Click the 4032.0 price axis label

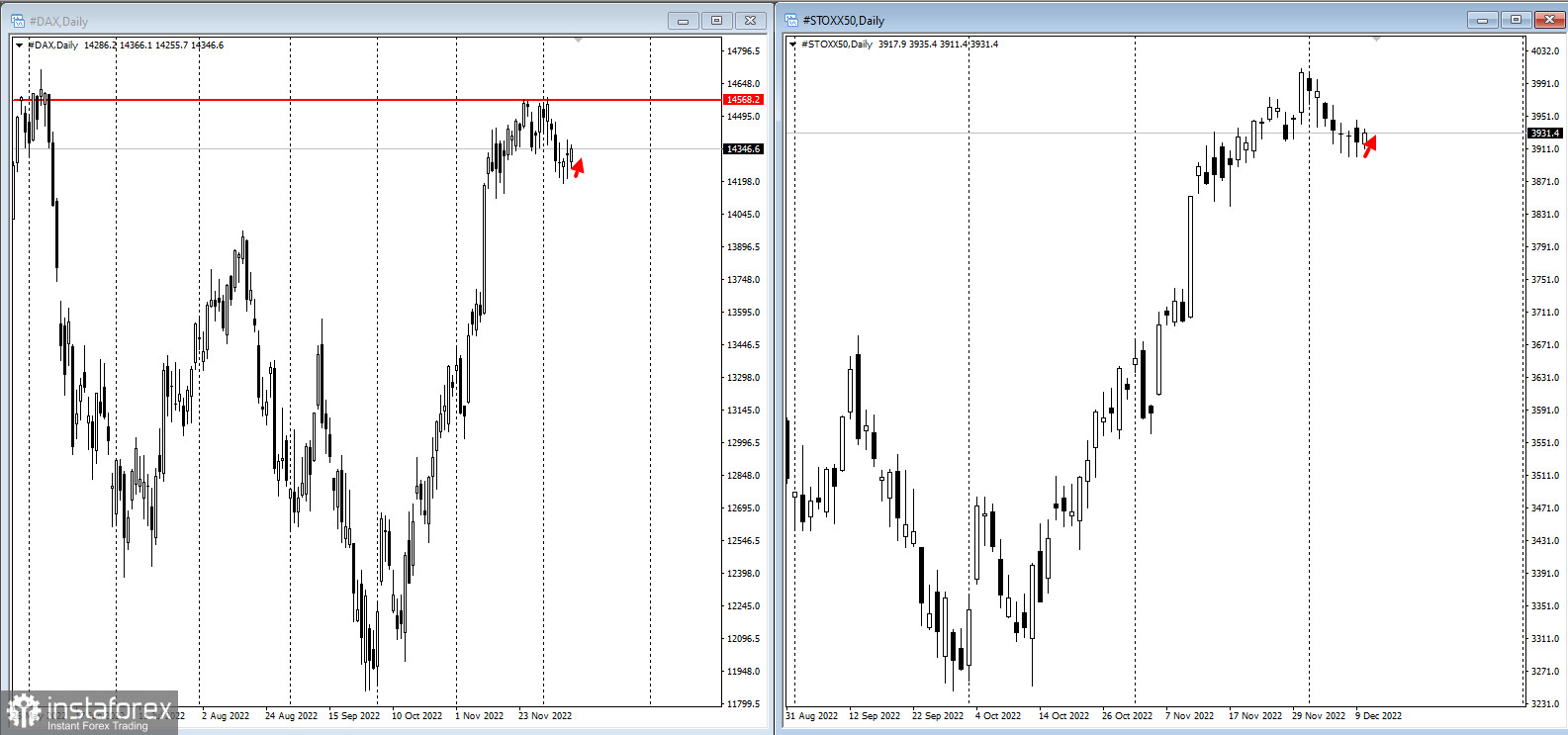(1545, 51)
